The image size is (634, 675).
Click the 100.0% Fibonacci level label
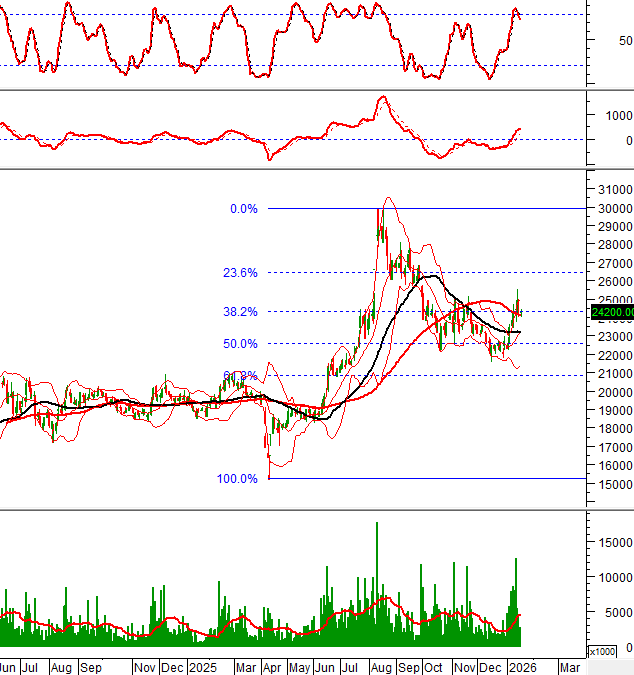[x=237, y=479]
